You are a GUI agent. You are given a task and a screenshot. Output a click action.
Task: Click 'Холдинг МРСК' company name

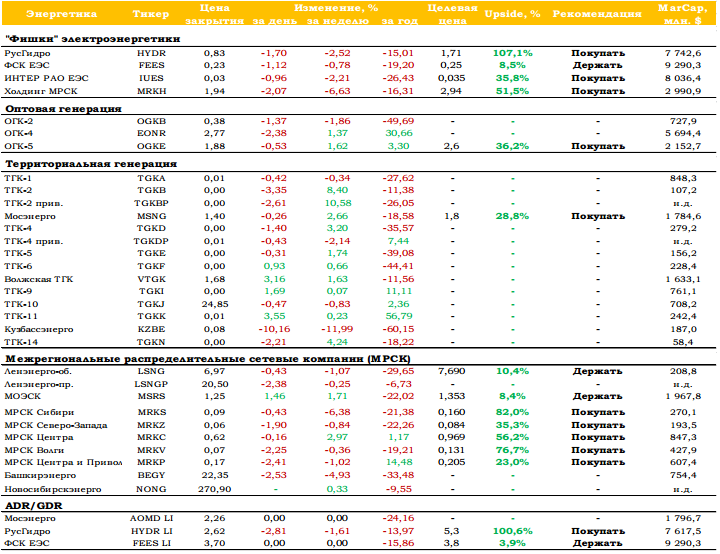coord(41,91)
